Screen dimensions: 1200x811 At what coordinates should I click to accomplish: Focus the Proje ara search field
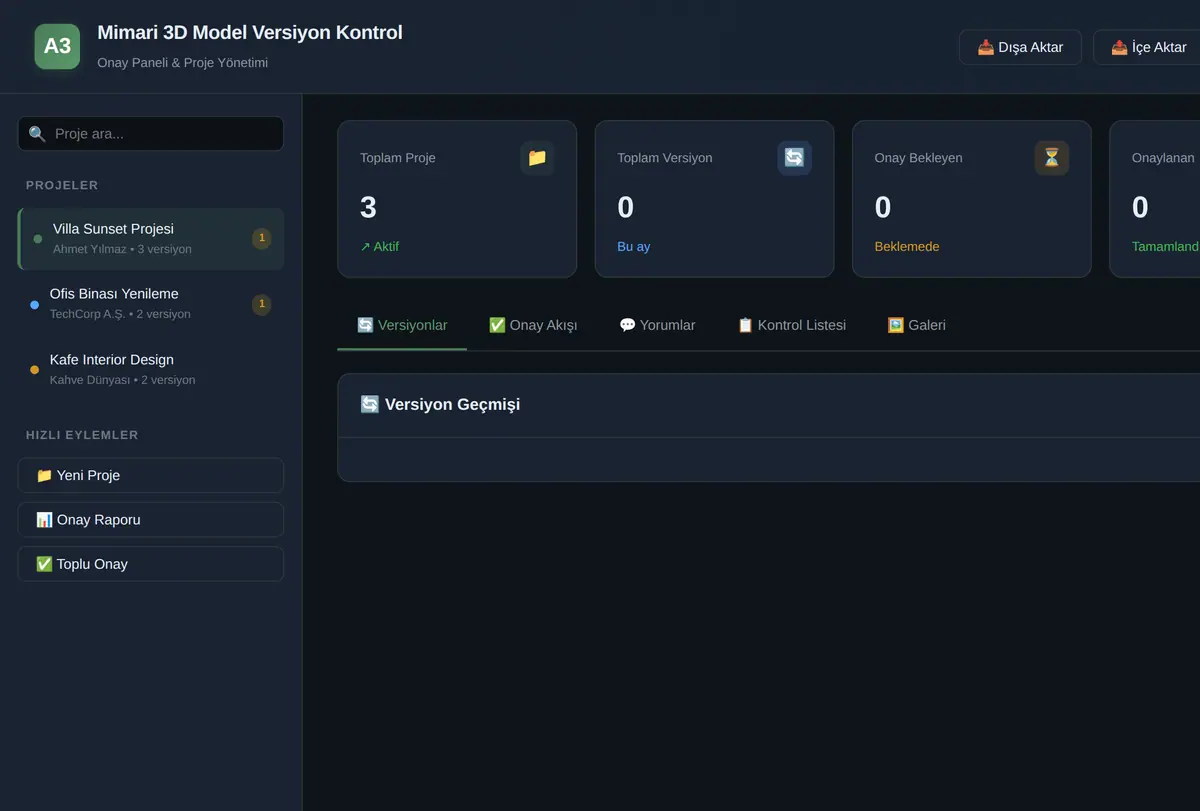pyautogui.click(x=151, y=134)
